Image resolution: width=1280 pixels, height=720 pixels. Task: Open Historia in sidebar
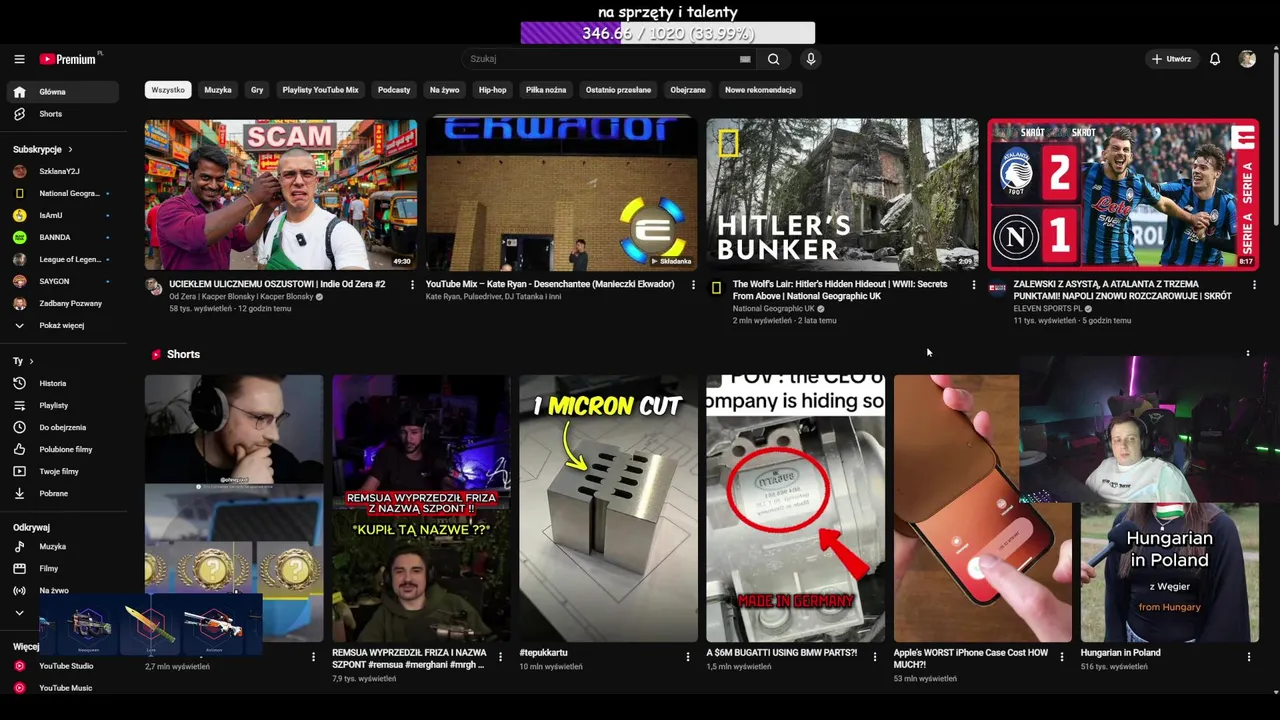[62, 383]
